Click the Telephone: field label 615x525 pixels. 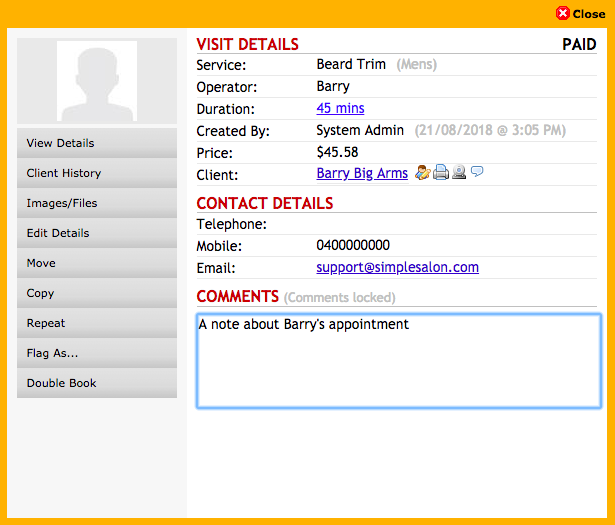(x=231, y=224)
